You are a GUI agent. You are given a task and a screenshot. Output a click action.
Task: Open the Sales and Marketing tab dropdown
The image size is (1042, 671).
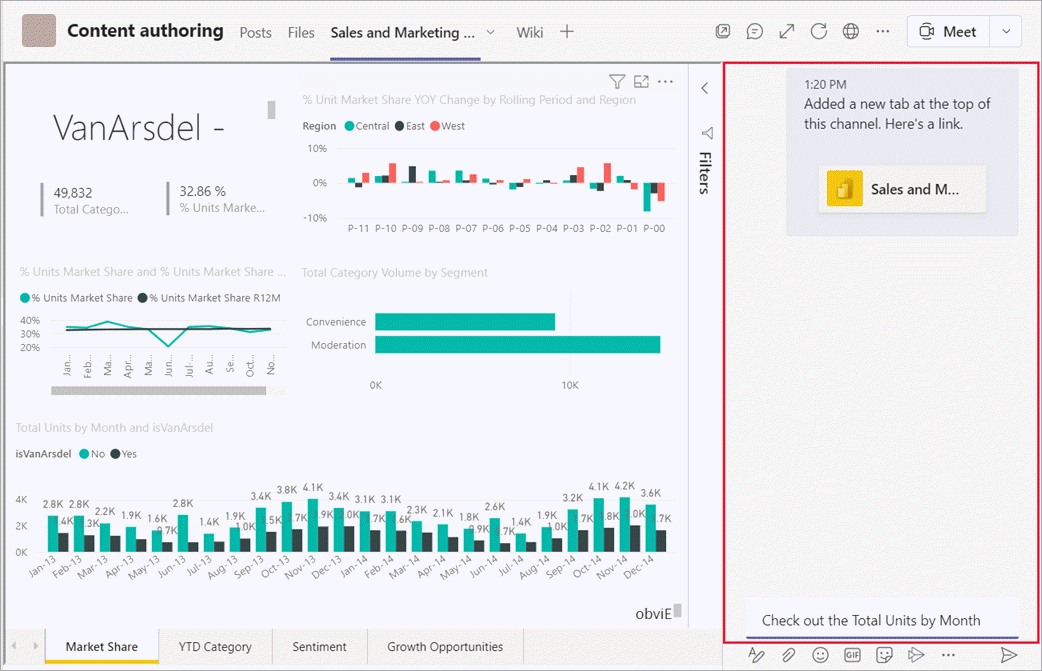[491, 32]
